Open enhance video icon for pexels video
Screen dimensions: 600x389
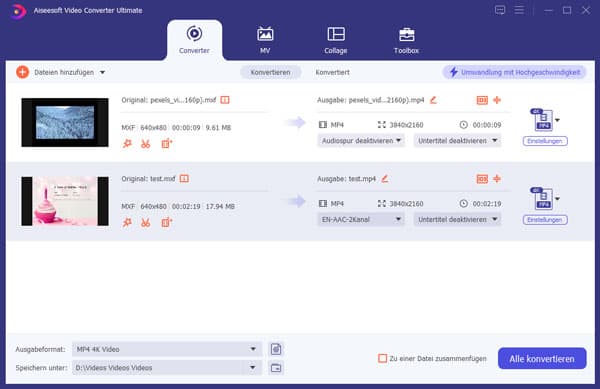coord(166,144)
